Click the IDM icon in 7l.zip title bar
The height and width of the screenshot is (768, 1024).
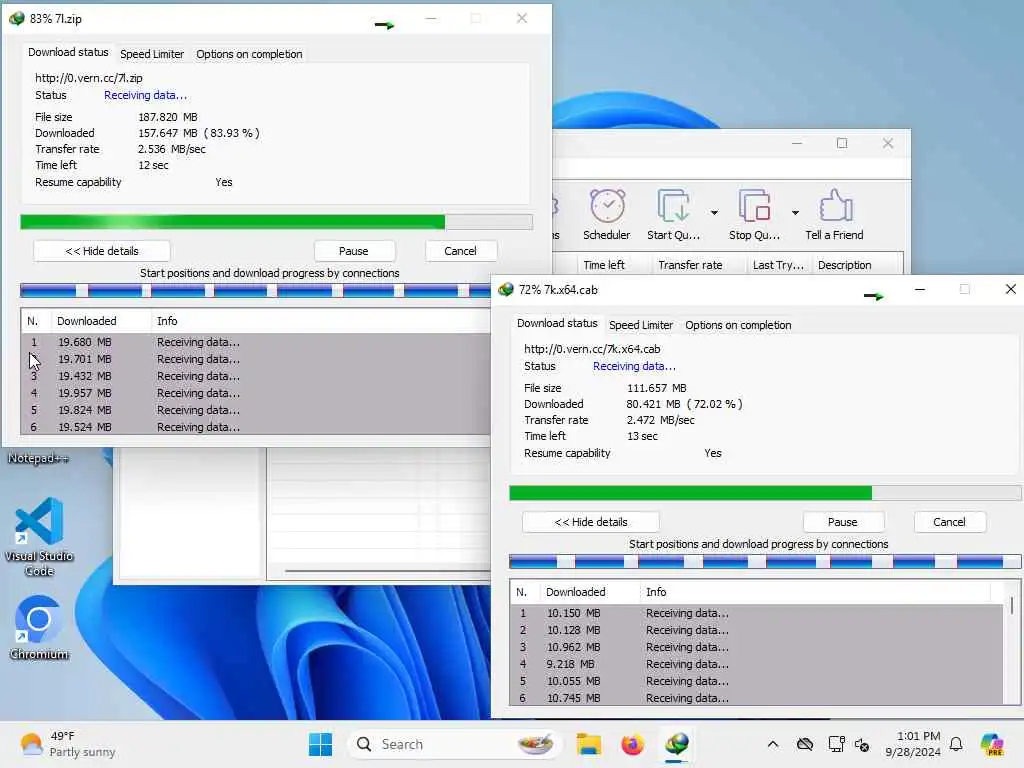[17, 18]
